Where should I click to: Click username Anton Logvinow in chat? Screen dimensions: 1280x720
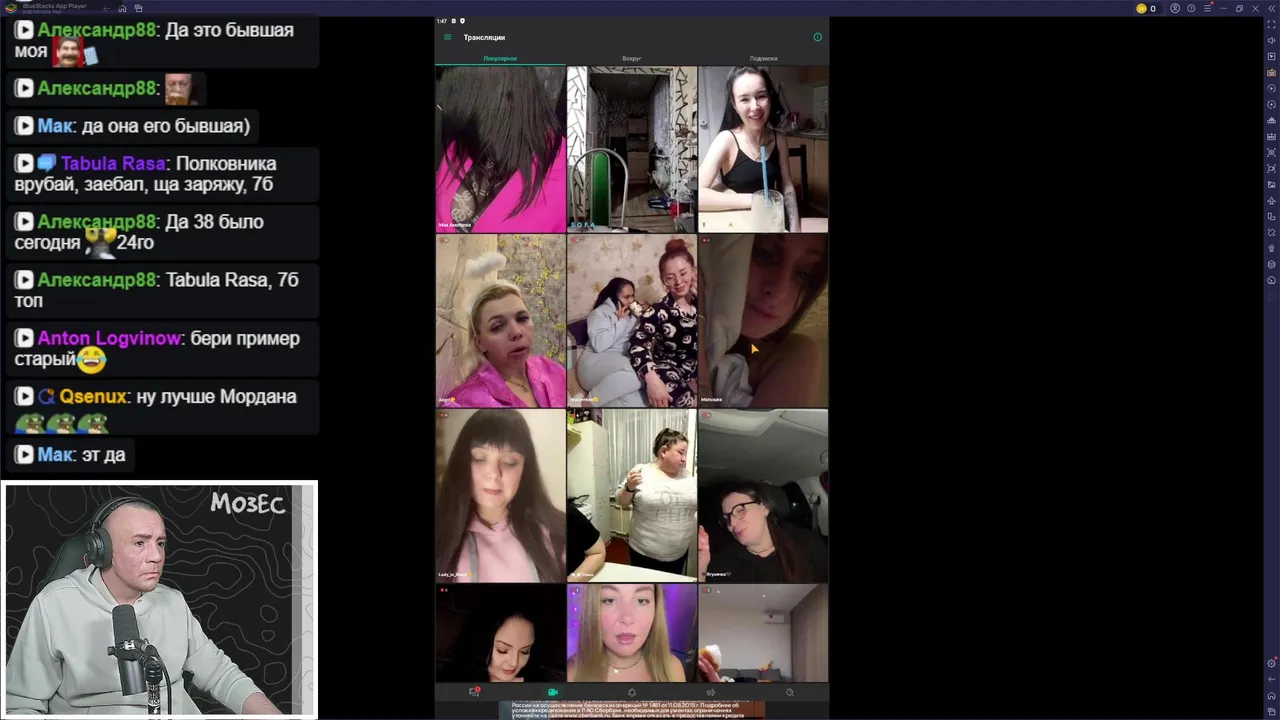(x=110, y=338)
